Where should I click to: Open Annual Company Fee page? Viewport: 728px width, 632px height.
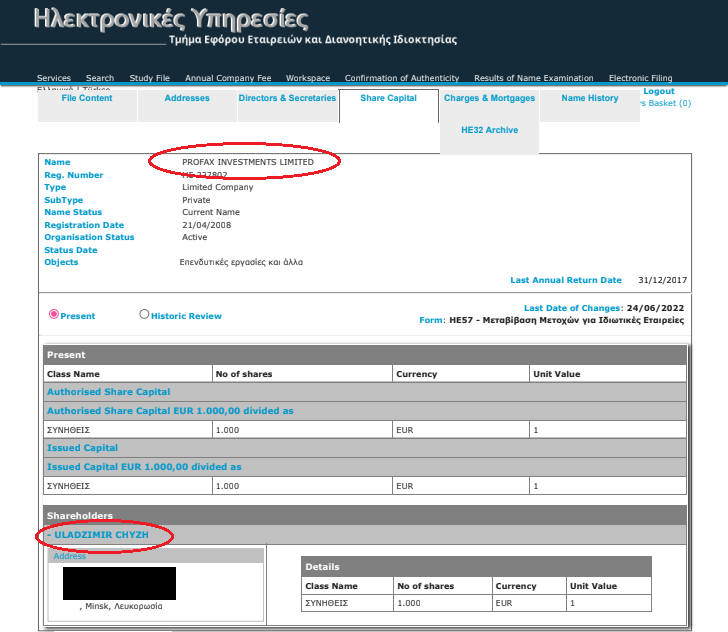[228, 78]
